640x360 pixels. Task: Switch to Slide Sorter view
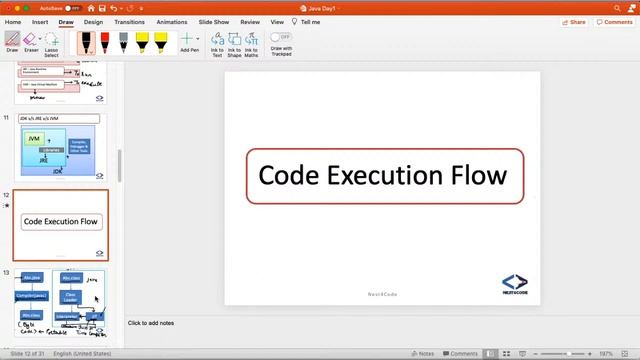(x=507, y=353)
